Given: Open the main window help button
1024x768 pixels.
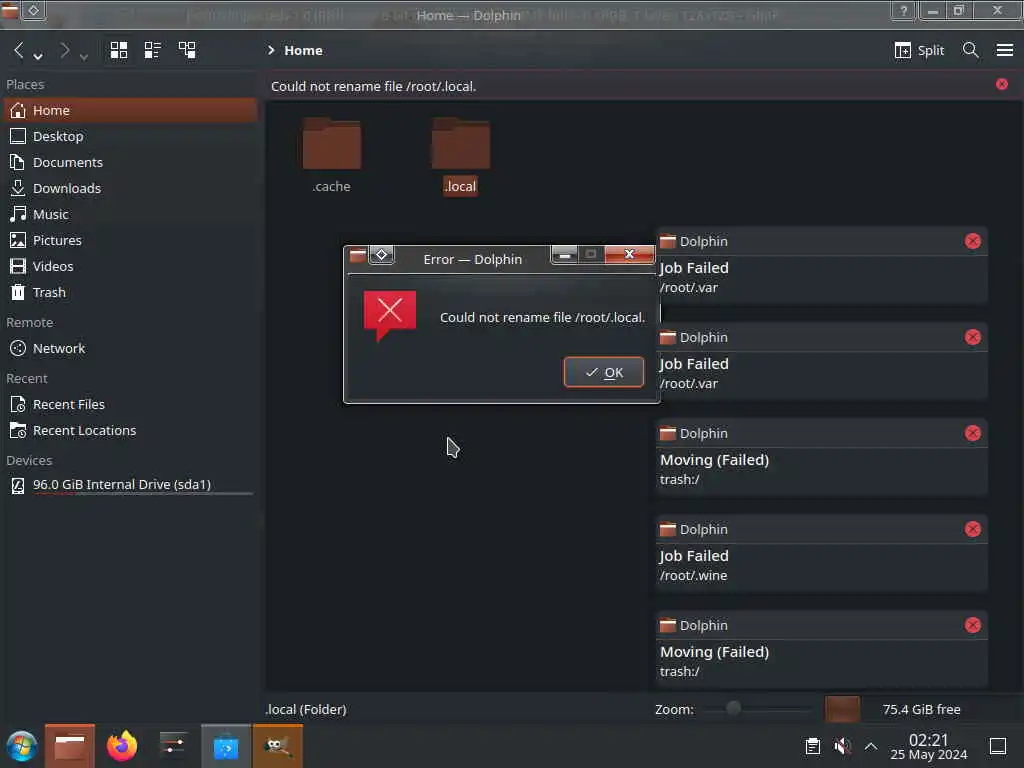Looking at the screenshot, I should [x=903, y=10].
